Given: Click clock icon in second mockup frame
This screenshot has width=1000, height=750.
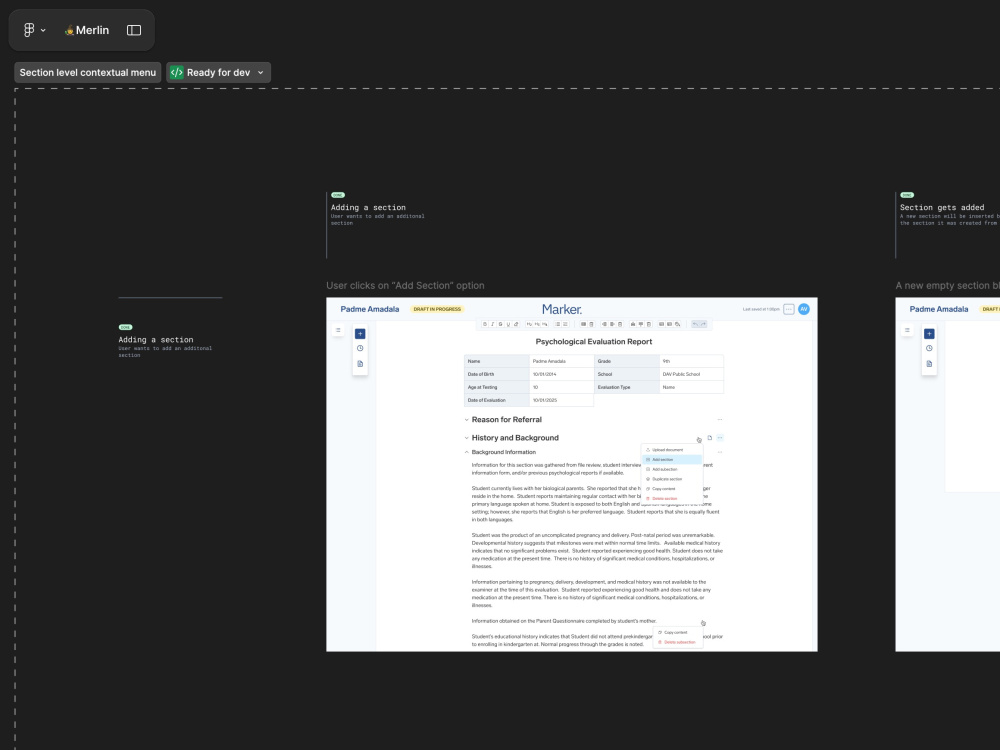Looking at the screenshot, I should [929, 348].
